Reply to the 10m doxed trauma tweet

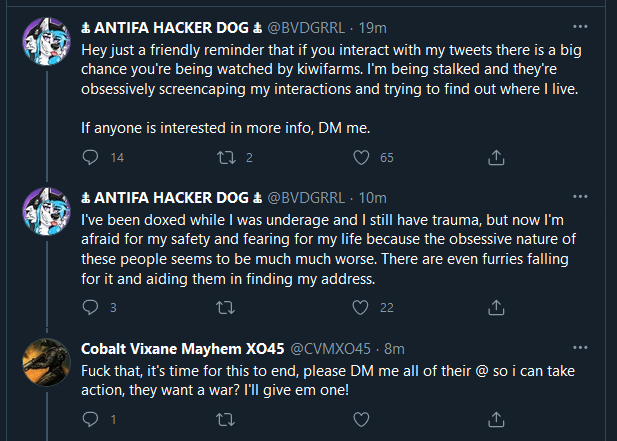coord(90,307)
